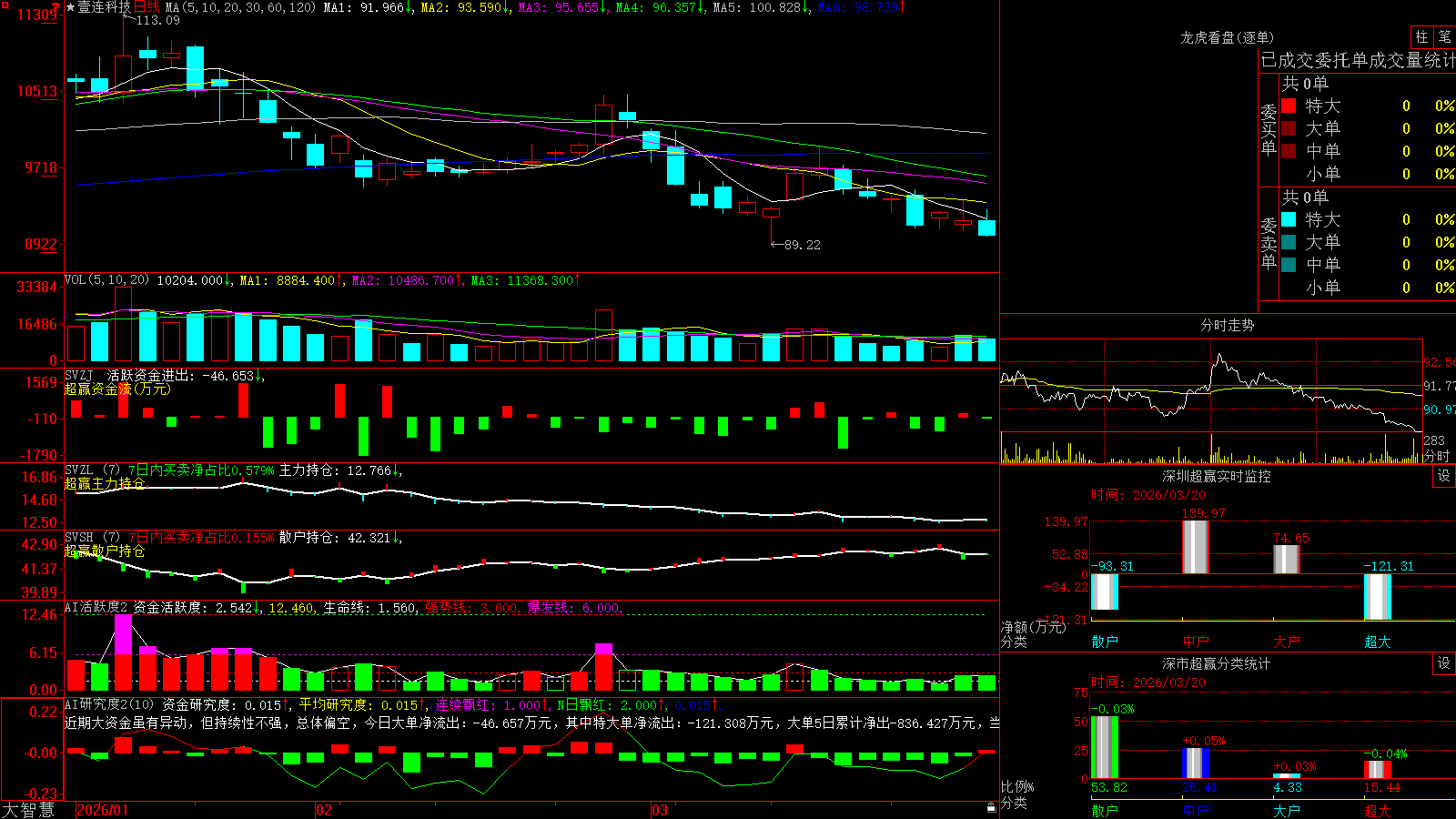Screen dimensions: 1456x819
Task: Click the 近期大资金虽有异动 commentary line
Action: [531, 723]
